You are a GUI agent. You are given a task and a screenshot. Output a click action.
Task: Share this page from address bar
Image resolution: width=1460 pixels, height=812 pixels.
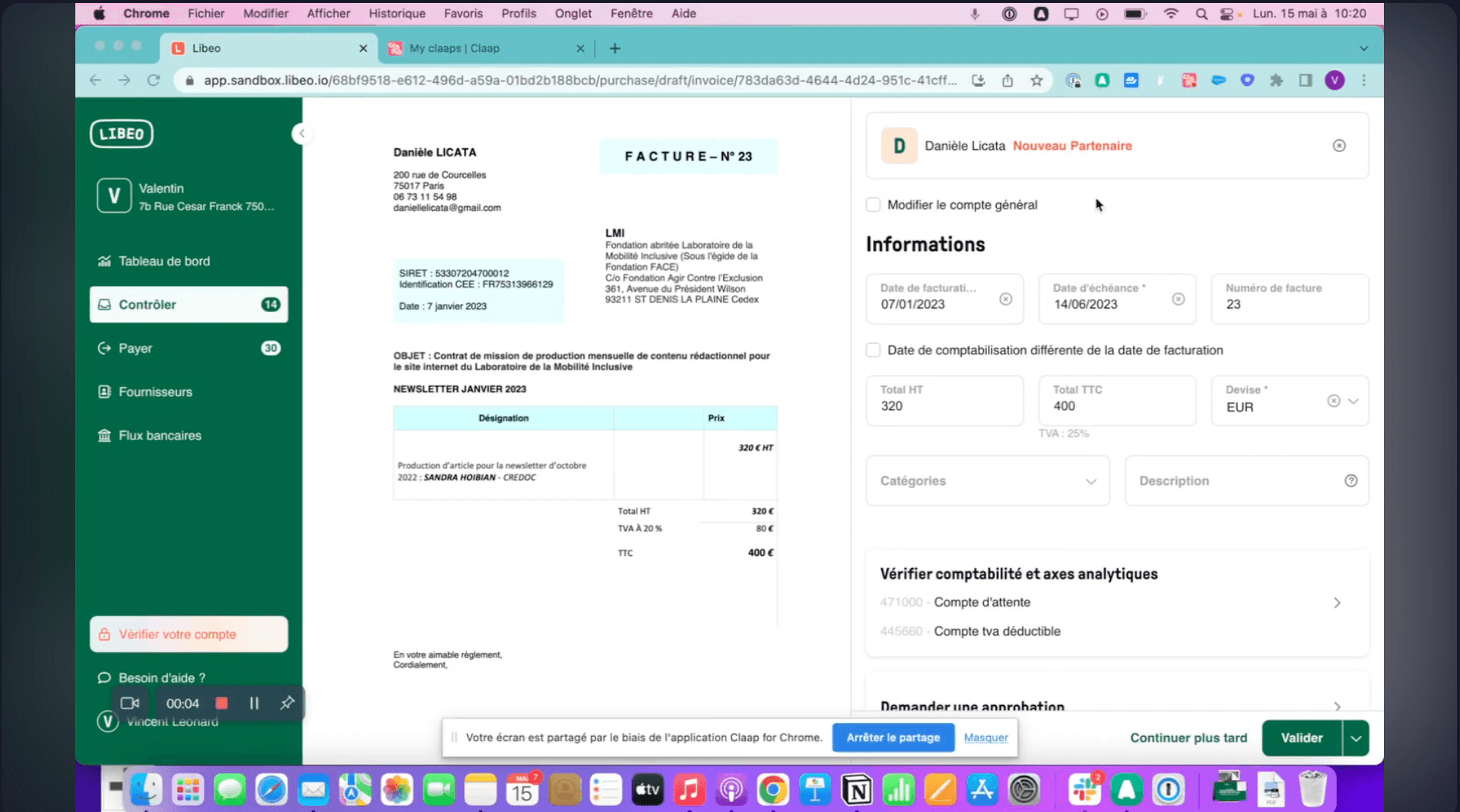(x=1008, y=80)
